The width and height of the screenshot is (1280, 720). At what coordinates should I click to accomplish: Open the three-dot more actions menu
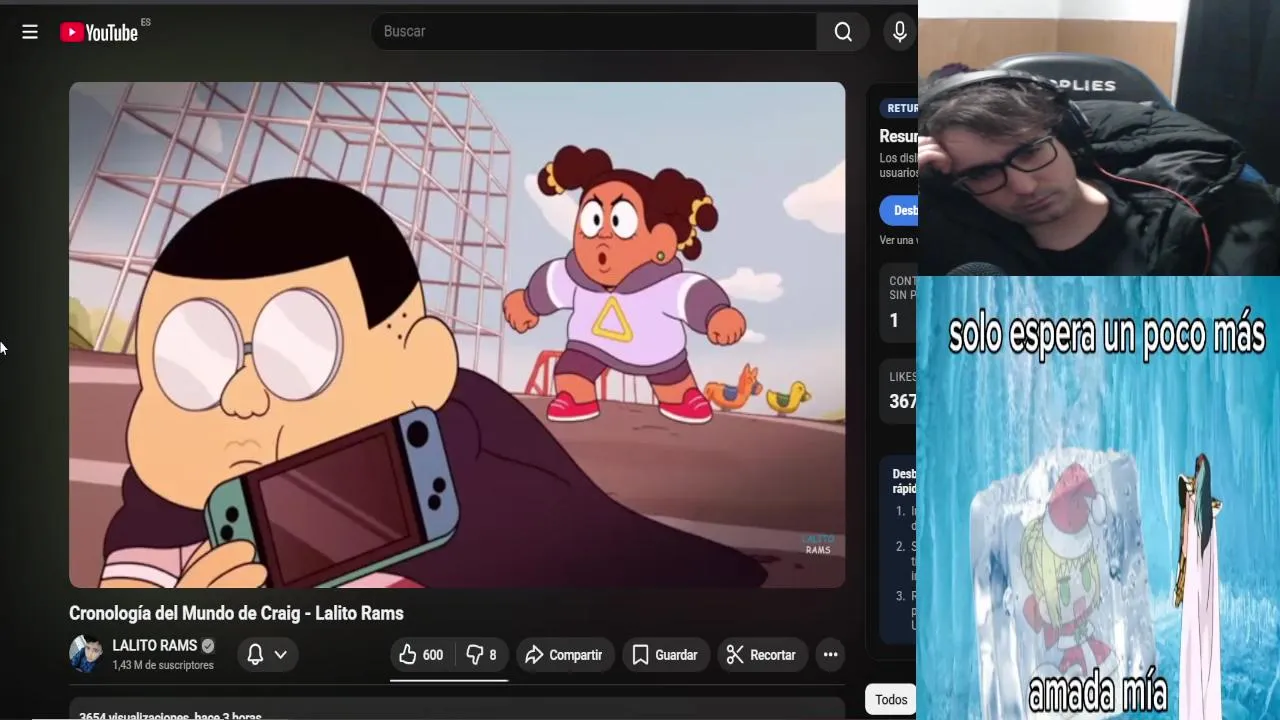[830, 655]
